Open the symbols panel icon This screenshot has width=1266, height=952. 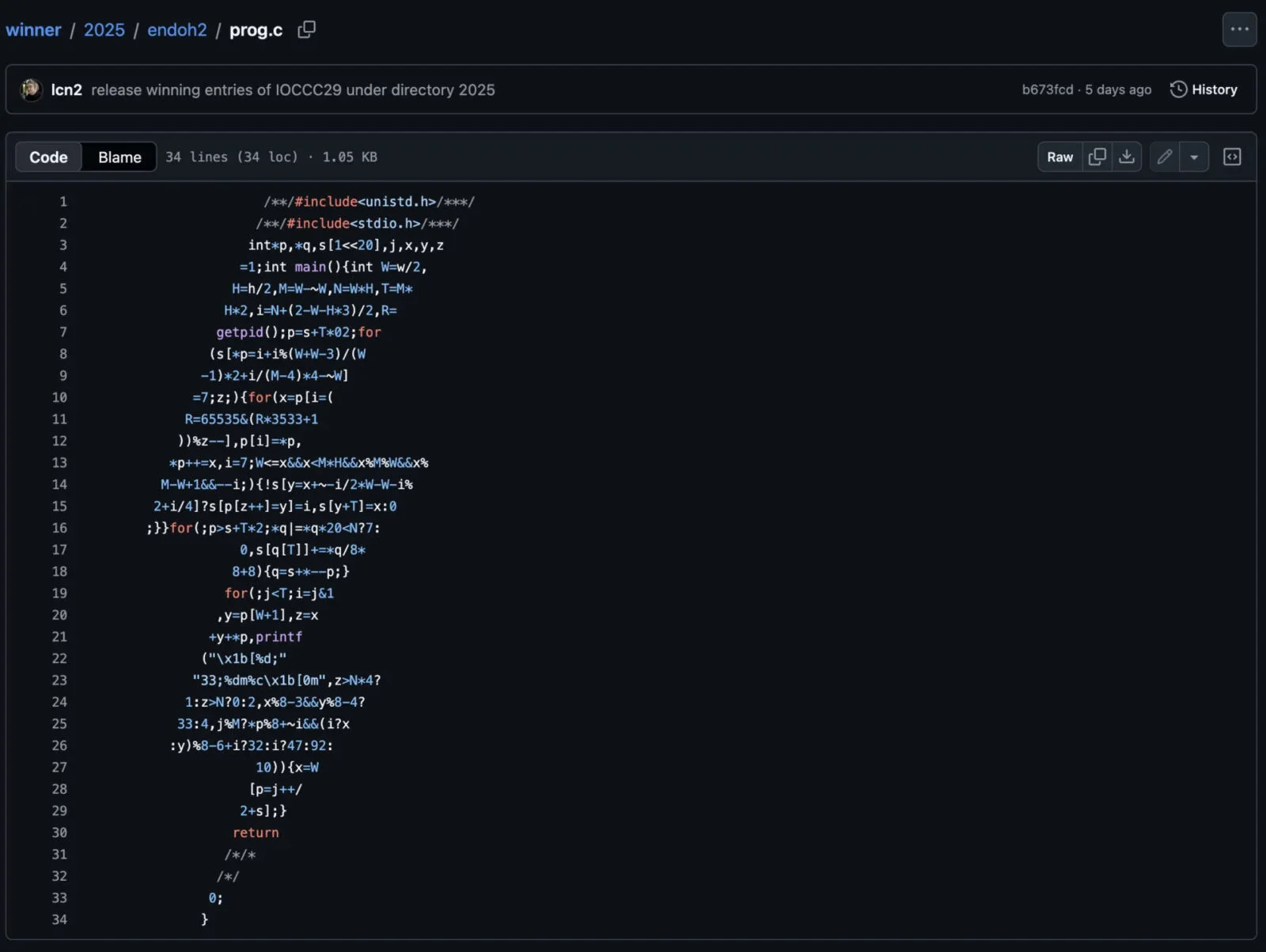(1232, 157)
